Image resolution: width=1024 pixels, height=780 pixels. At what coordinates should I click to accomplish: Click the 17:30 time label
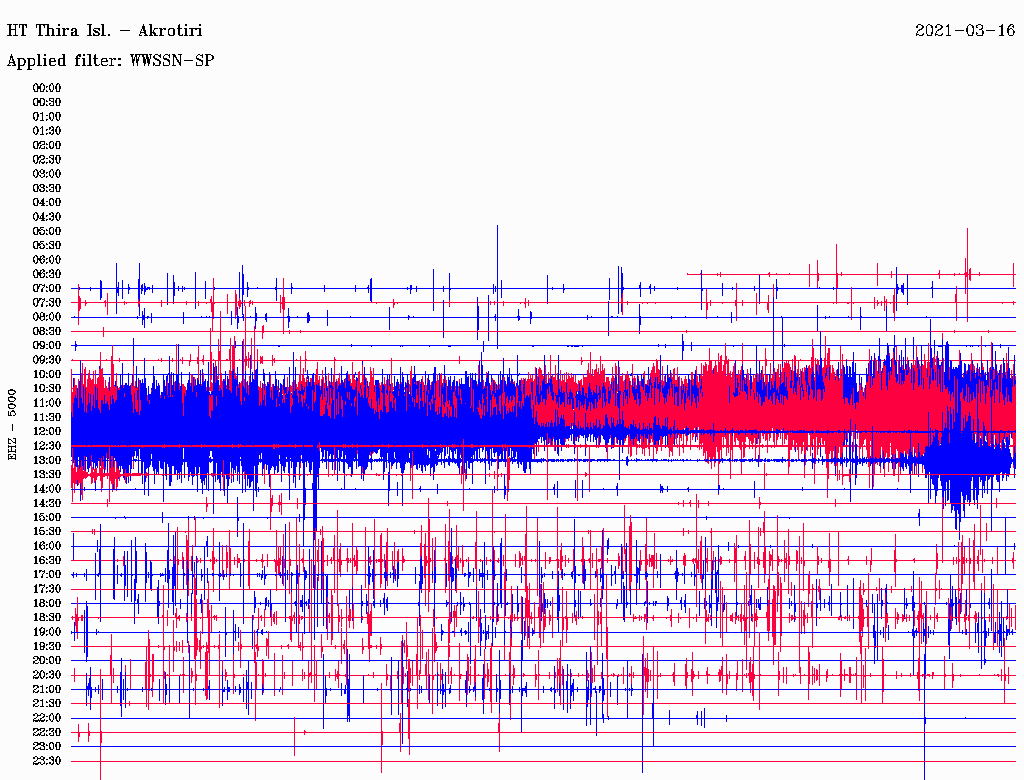pyautogui.click(x=47, y=589)
